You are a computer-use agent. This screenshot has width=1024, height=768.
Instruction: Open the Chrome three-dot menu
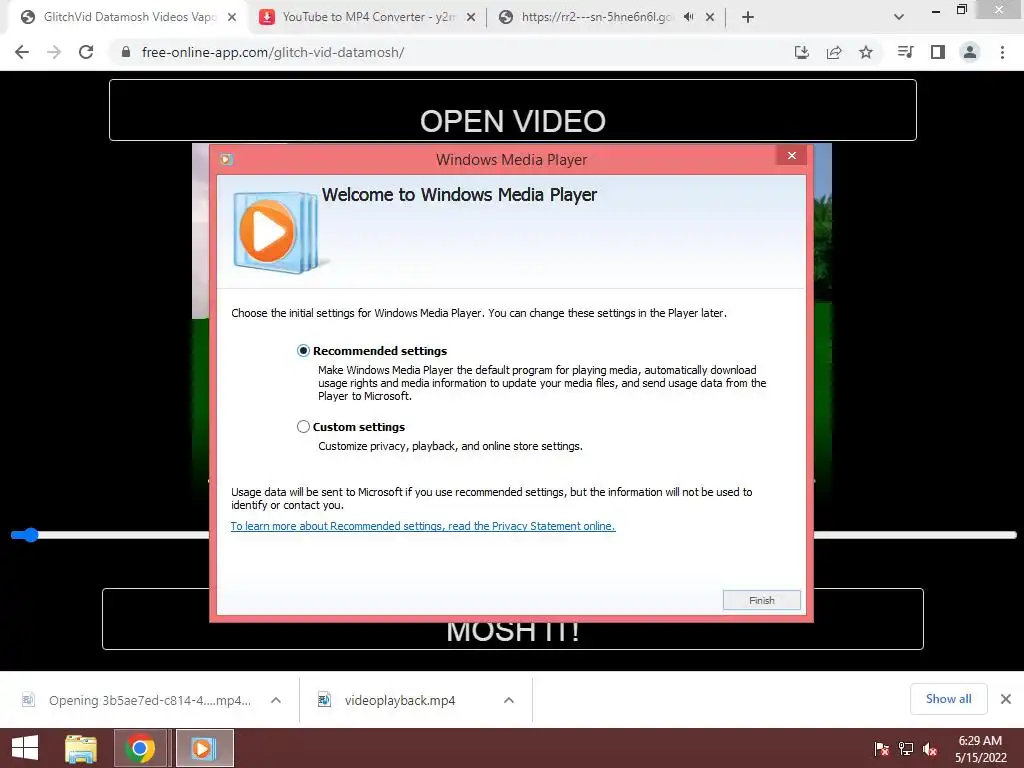pyautogui.click(x=1002, y=52)
